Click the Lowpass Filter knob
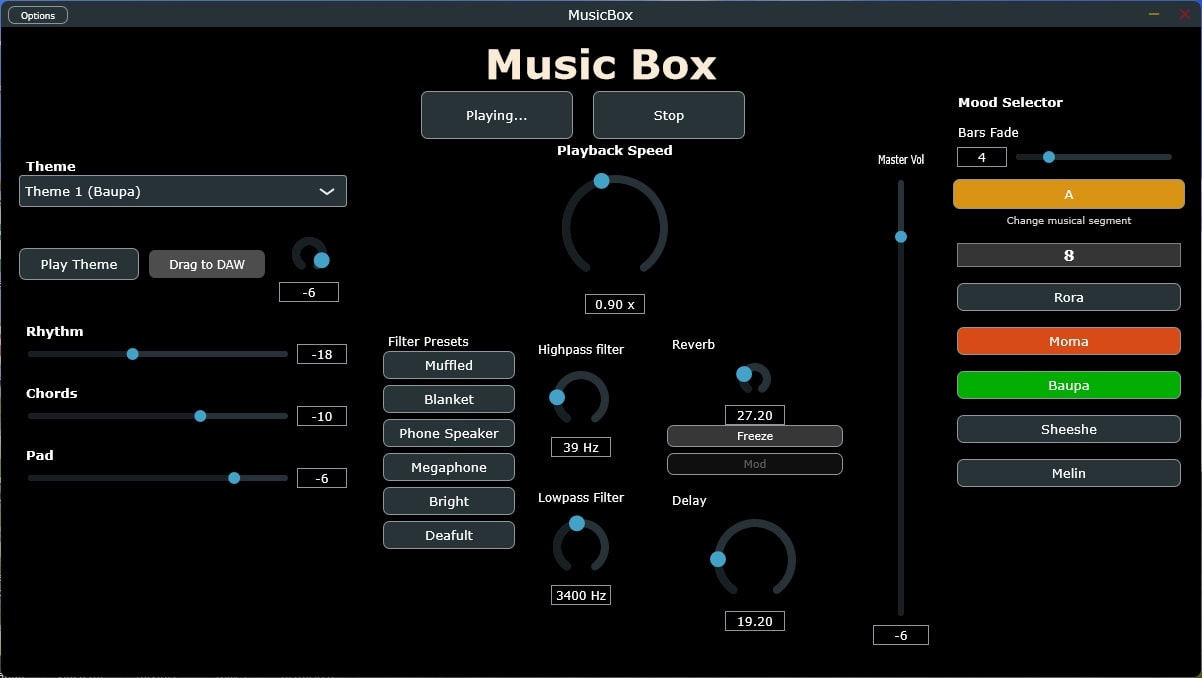1202x678 pixels. [x=580, y=547]
